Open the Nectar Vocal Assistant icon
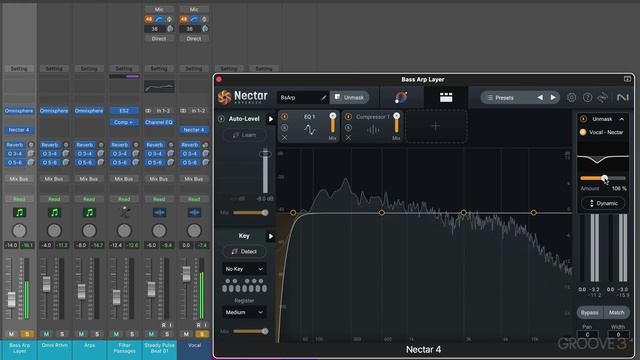The height and width of the screenshot is (360, 640). [x=401, y=97]
